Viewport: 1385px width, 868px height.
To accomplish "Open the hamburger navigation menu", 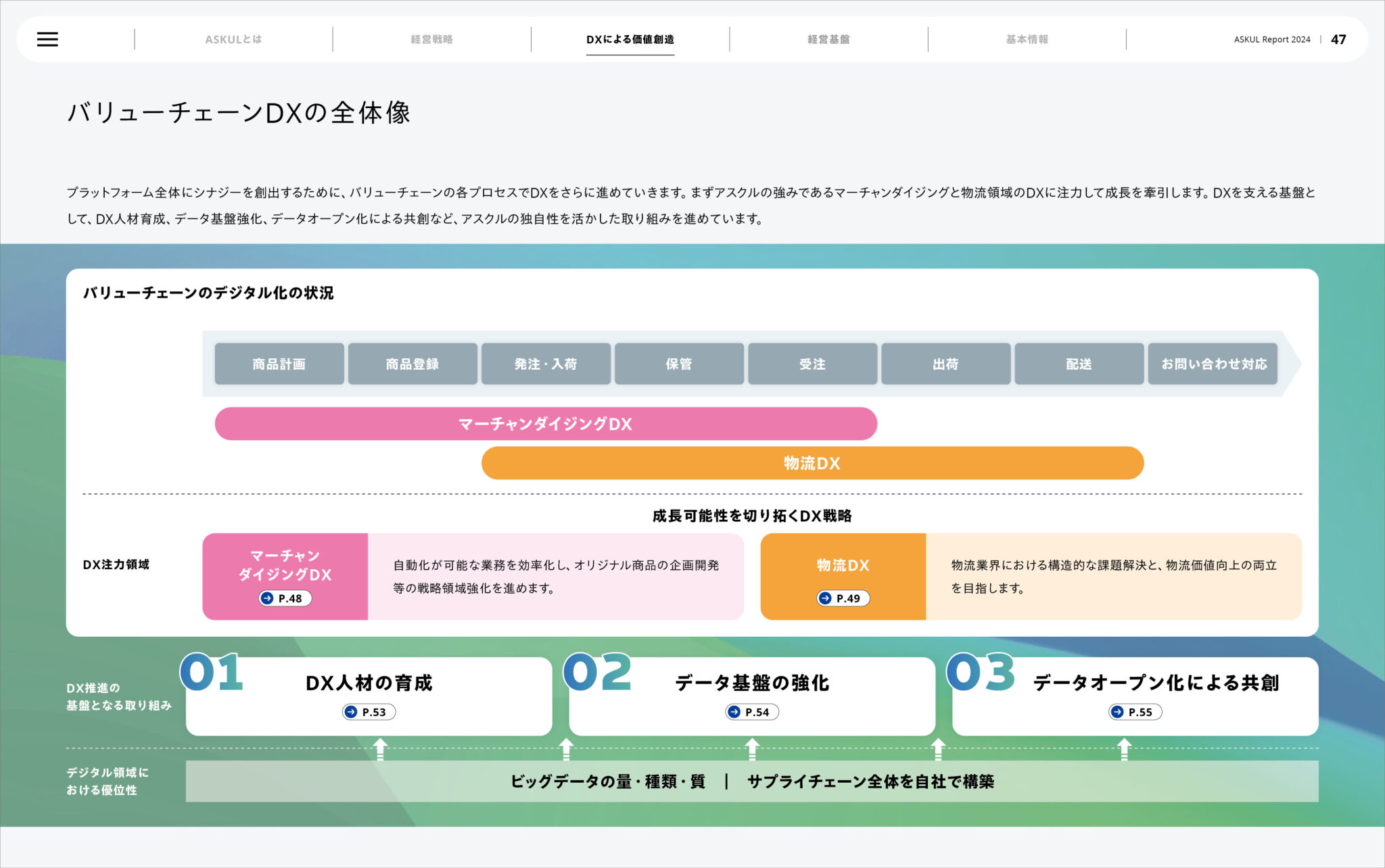I will (47, 39).
